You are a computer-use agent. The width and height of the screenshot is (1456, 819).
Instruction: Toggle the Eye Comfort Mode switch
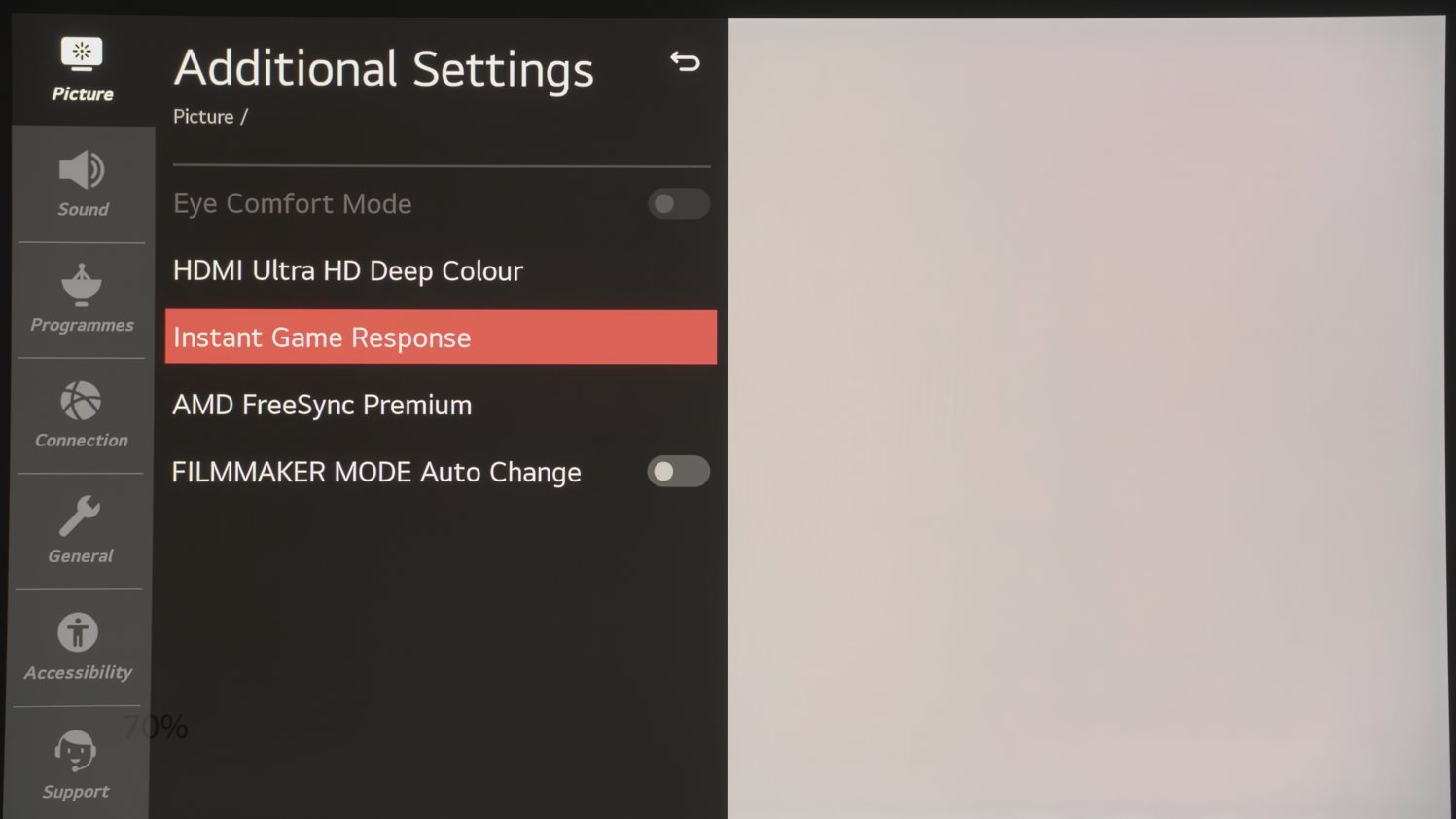(679, 204)
